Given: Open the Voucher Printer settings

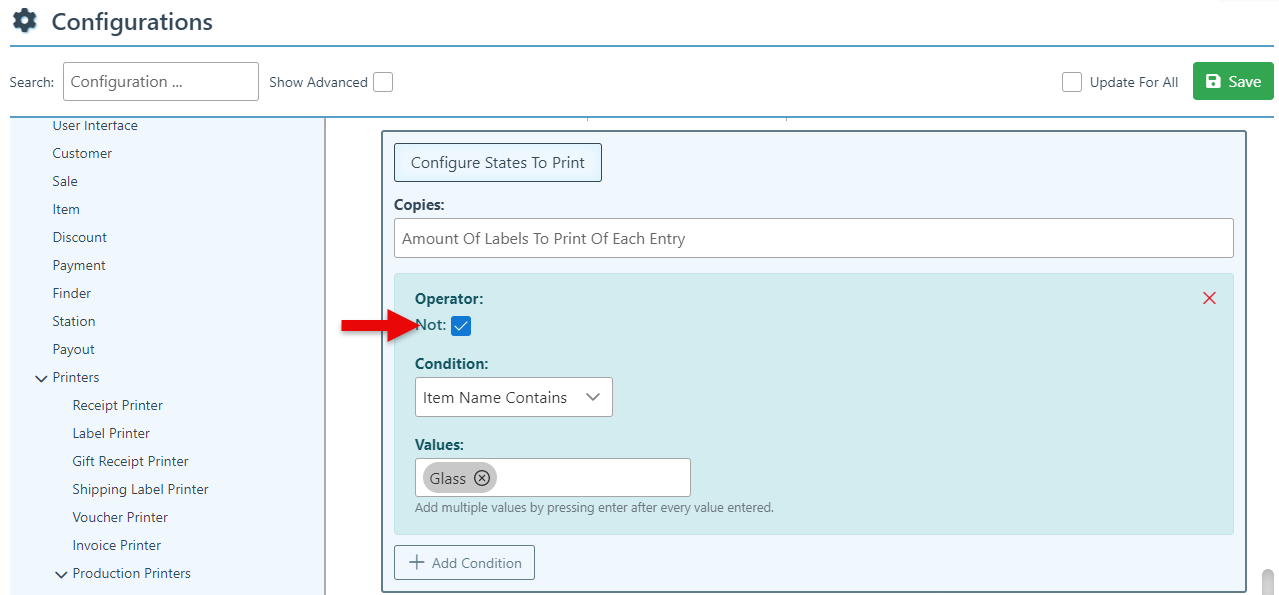Looking at the screenshot, I should [x=120, y=517].
